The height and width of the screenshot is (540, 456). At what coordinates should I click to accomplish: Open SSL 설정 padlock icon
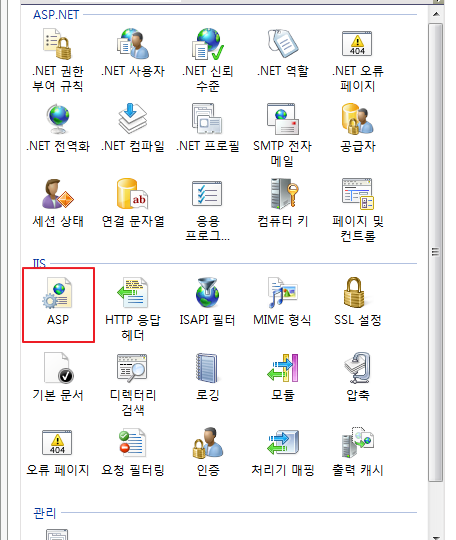[354, 292]
